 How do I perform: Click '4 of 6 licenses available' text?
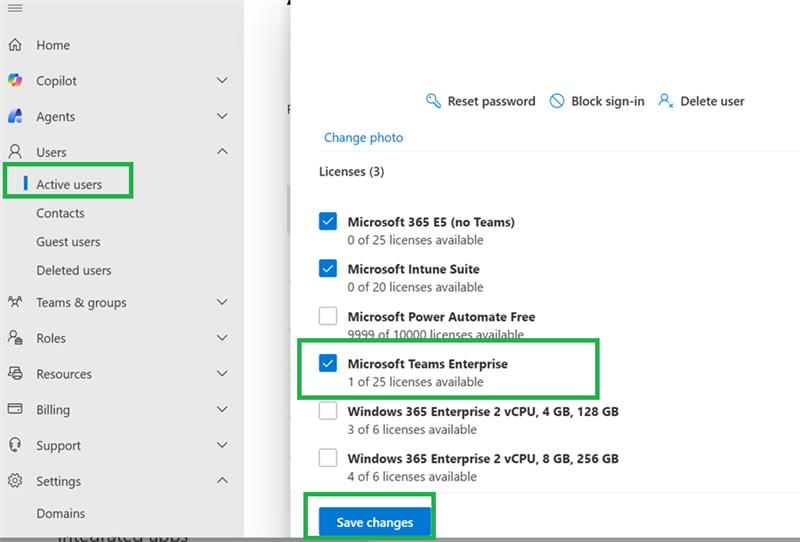click(x=412, y=476)
